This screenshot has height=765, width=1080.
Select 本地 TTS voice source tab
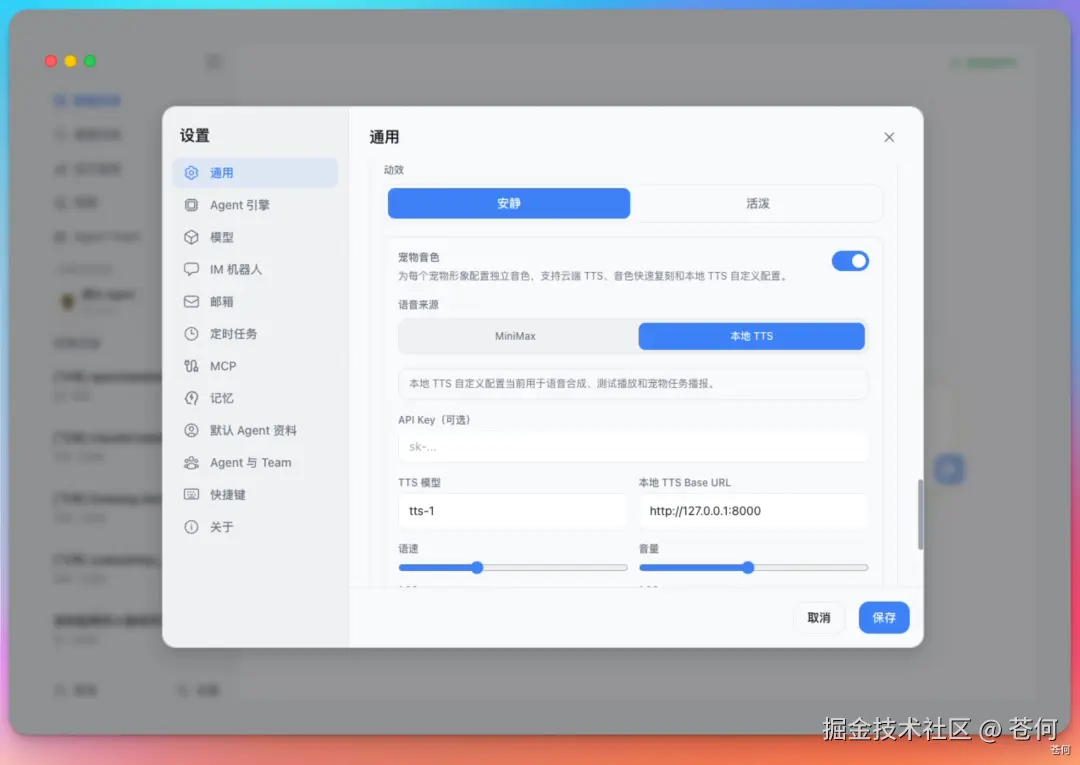coord(751,336)
